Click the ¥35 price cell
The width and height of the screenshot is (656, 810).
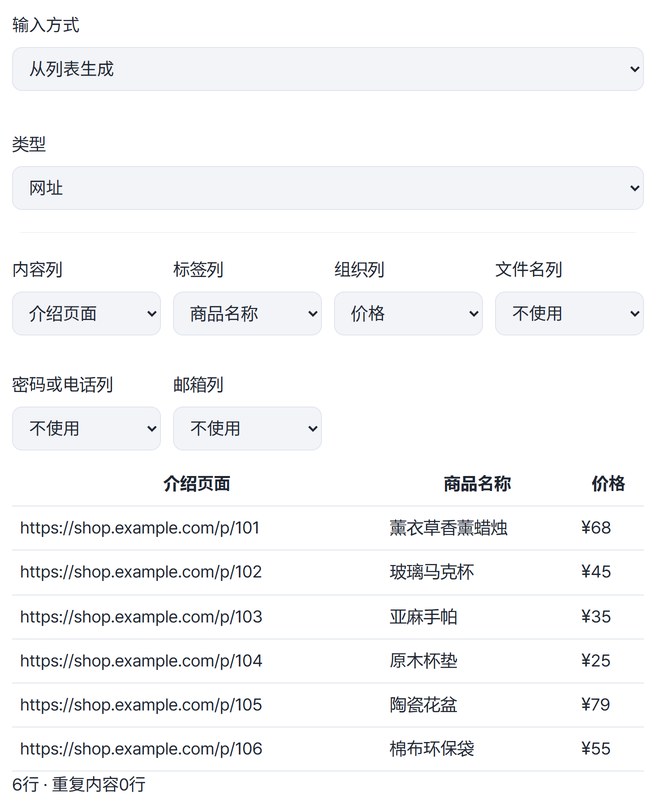596,617
